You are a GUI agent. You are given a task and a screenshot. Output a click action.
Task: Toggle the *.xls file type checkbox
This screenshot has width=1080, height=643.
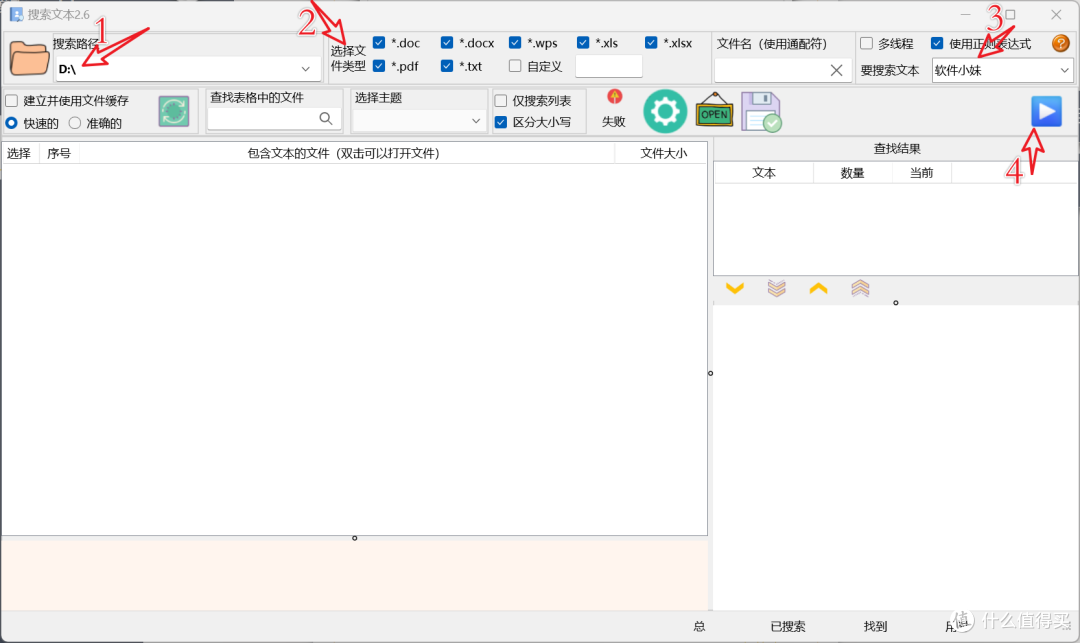pyautogui.click(x=583, y=43)
